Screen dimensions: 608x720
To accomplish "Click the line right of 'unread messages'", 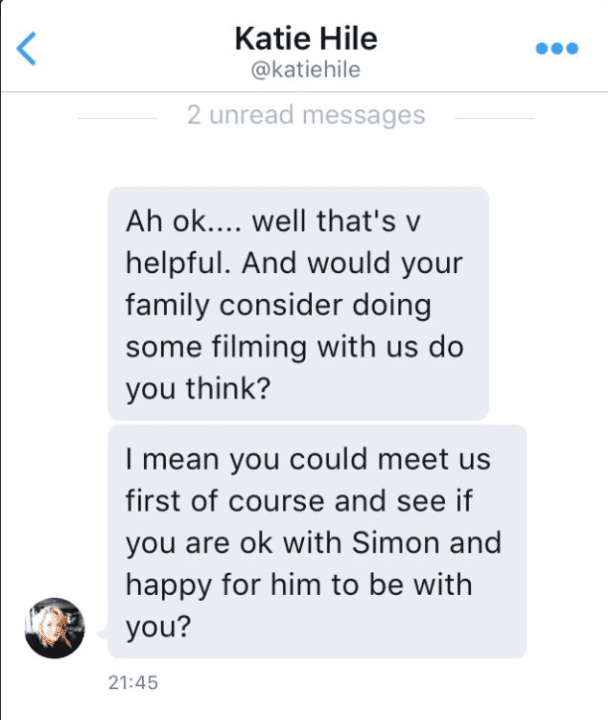I will [x=495, y=118].
